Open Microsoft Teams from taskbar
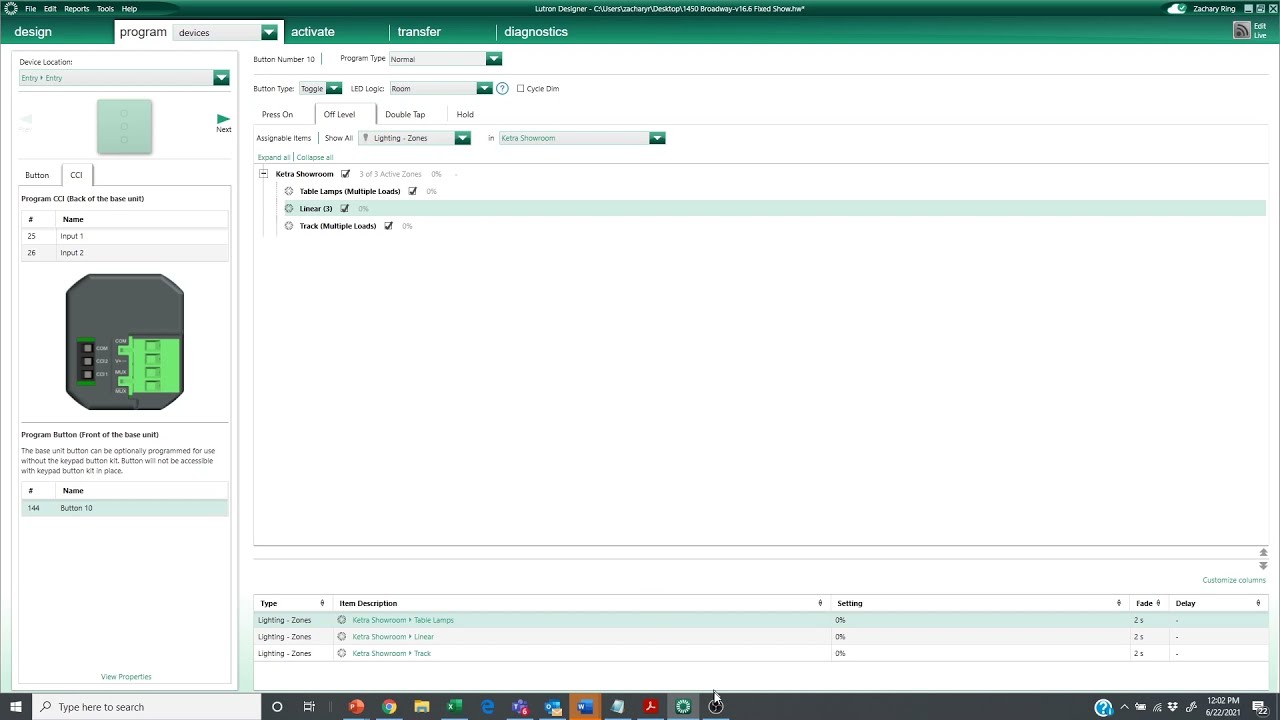 click(x=520, y=707)
